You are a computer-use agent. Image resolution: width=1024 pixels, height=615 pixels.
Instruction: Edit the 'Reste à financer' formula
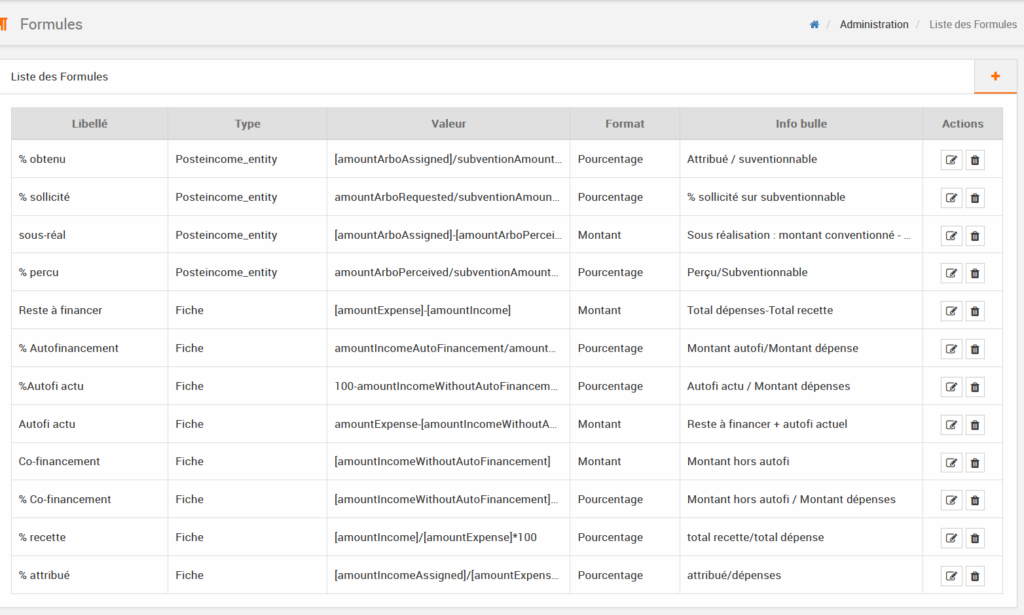tap(951, 311)
